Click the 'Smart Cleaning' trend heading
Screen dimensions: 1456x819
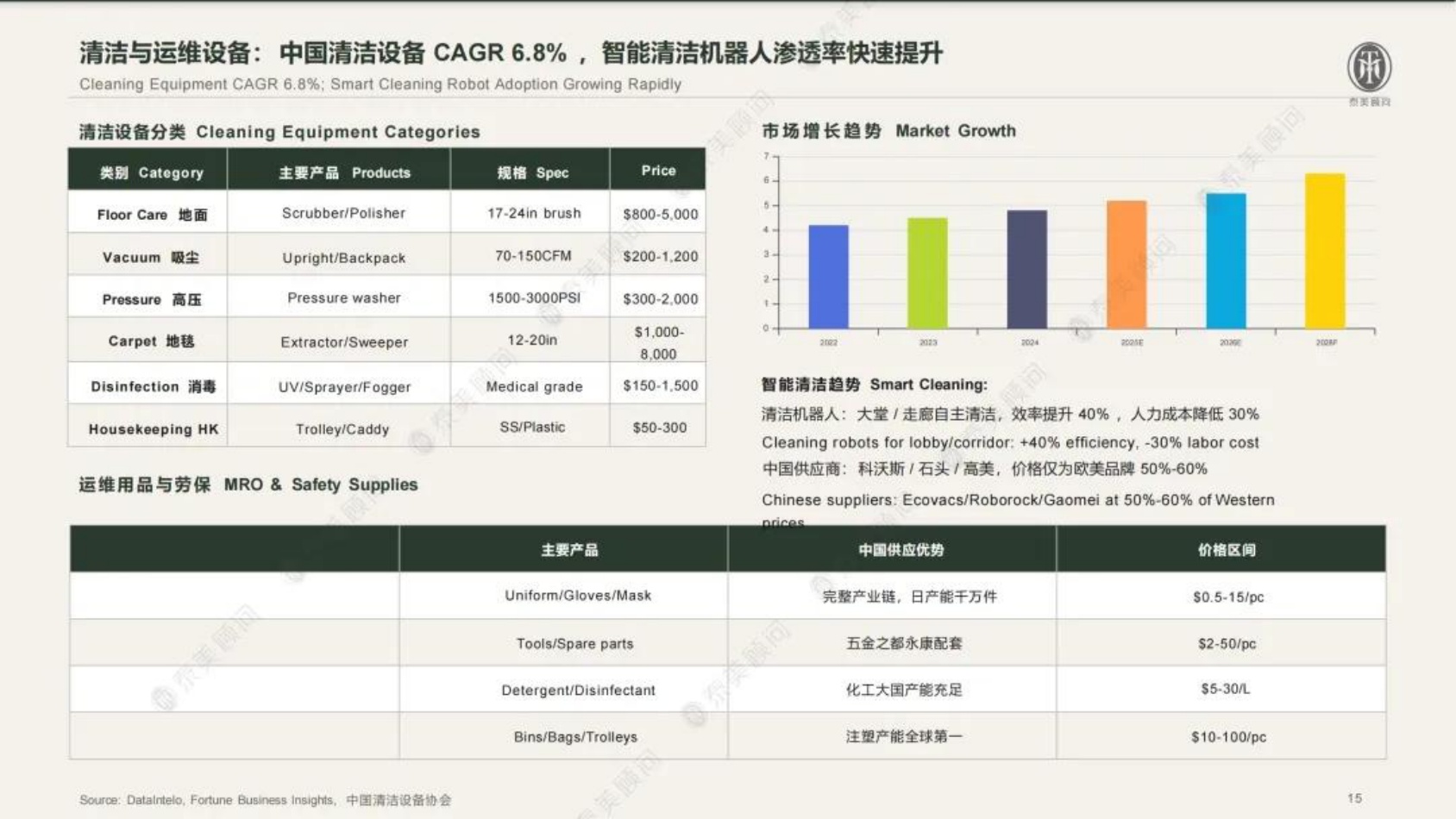point(874,384)
